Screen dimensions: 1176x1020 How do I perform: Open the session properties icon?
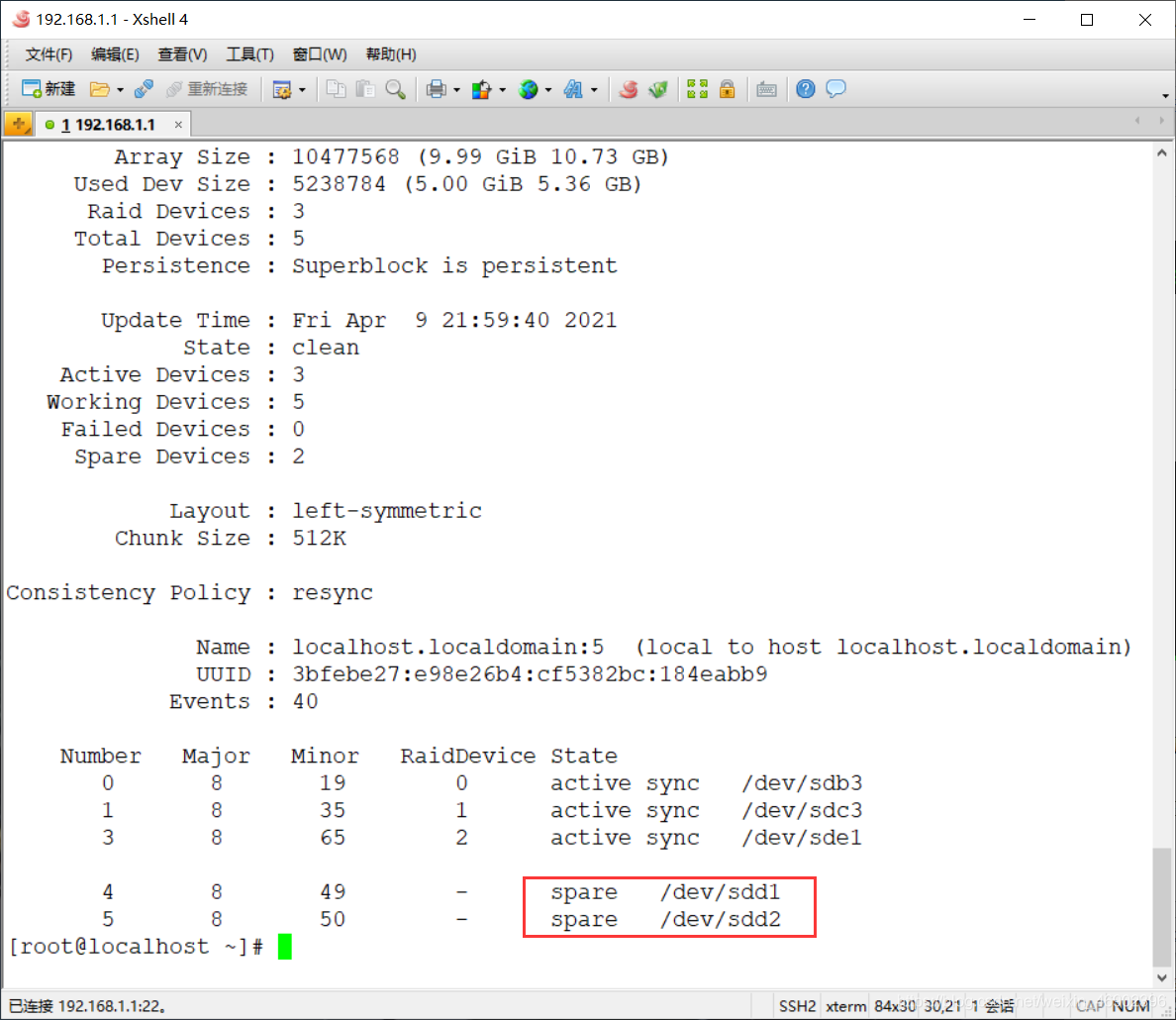tap(282, 90)
